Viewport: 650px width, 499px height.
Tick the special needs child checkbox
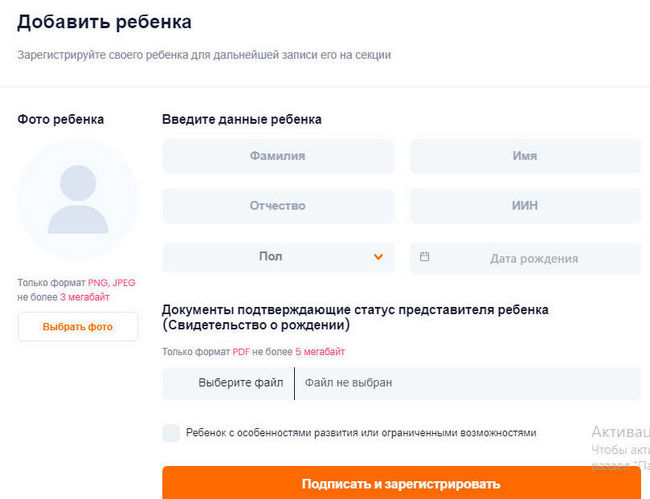click(171, 433)
